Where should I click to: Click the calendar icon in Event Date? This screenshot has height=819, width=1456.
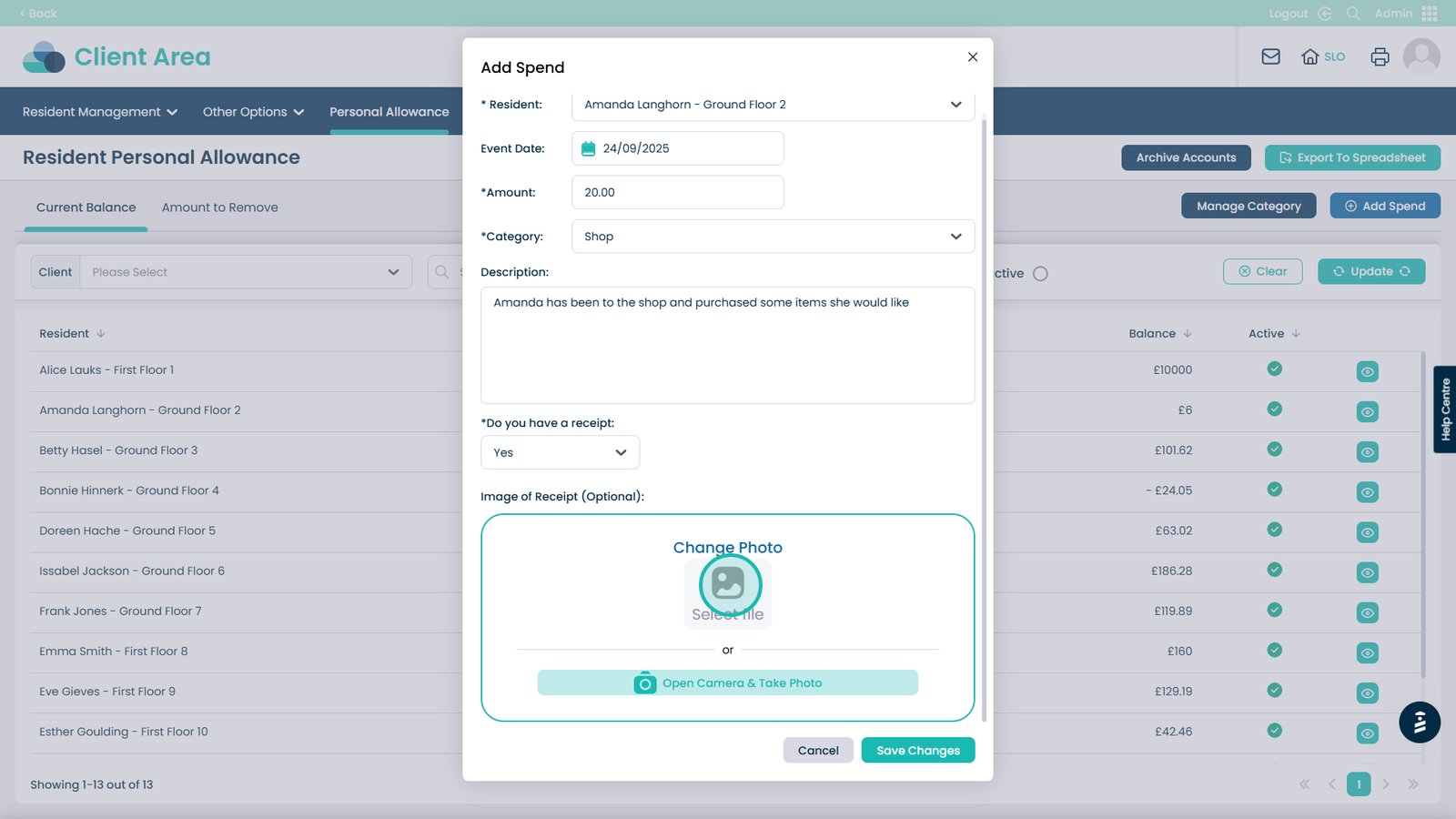pyautogui.click(x=588, y=148)
